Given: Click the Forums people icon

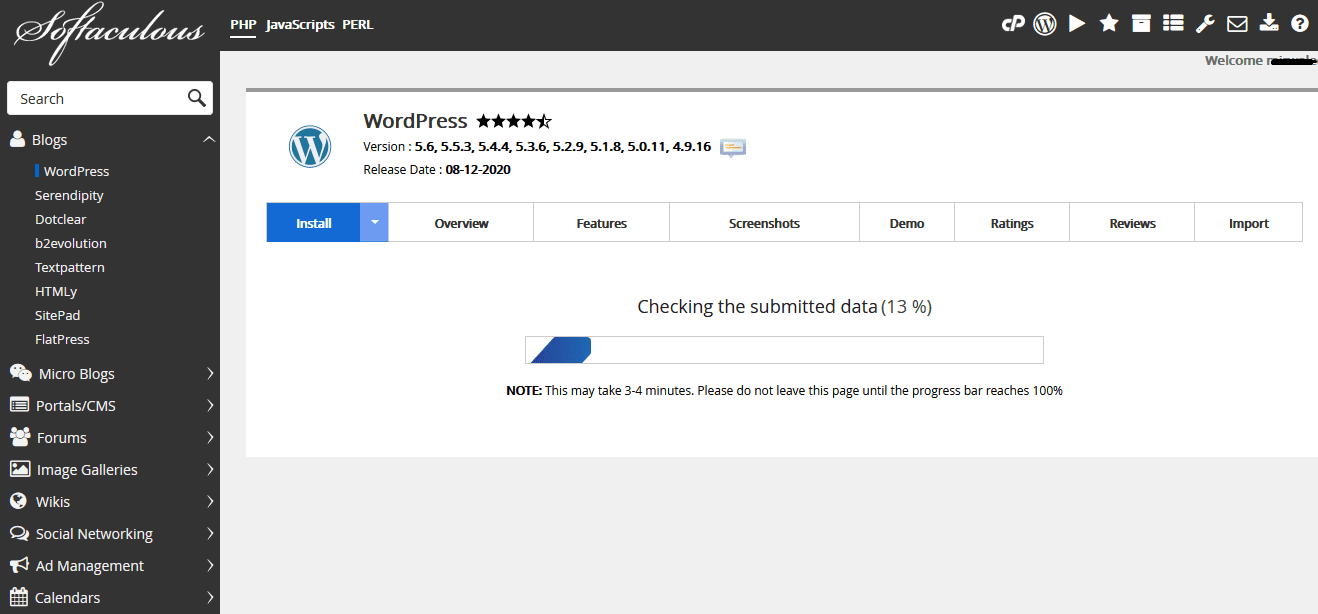Looking at the screenshot, I should tap(20, 437).
